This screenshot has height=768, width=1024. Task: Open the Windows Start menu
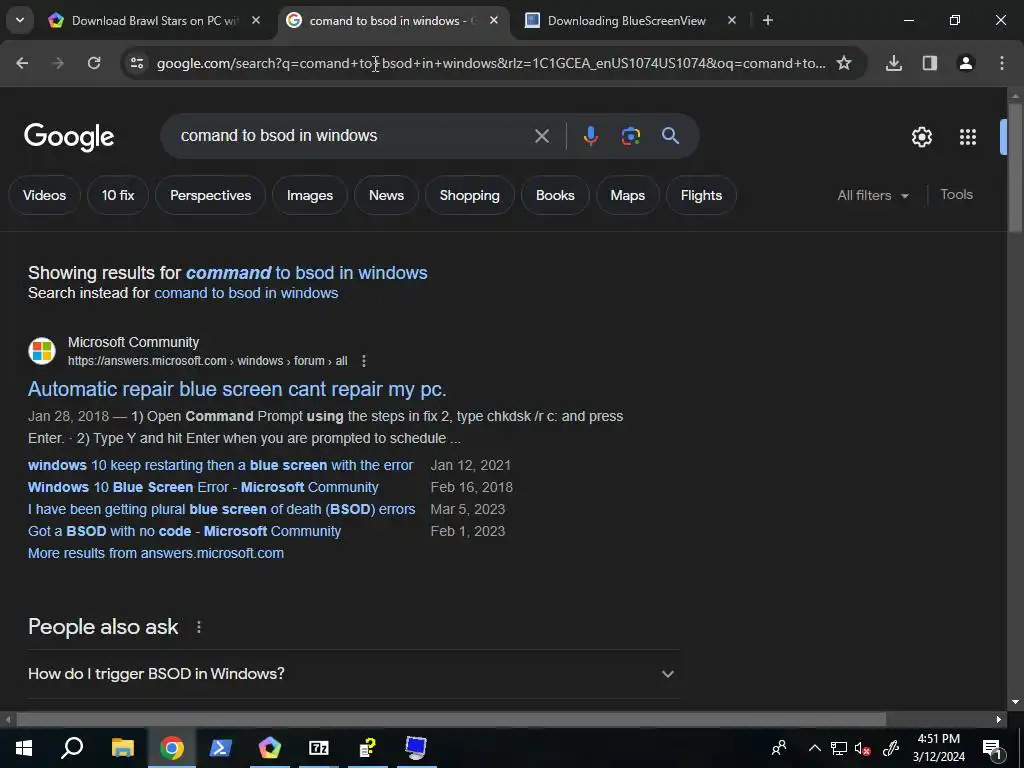click(x=24, y=748)
